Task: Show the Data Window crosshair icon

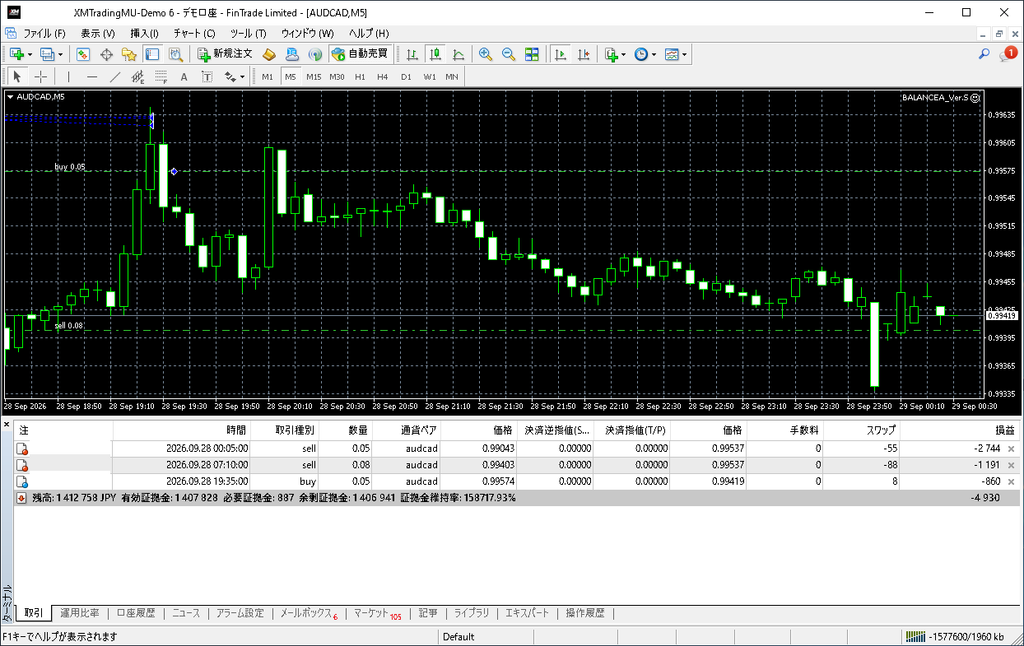Action: (x=106, y=54)
